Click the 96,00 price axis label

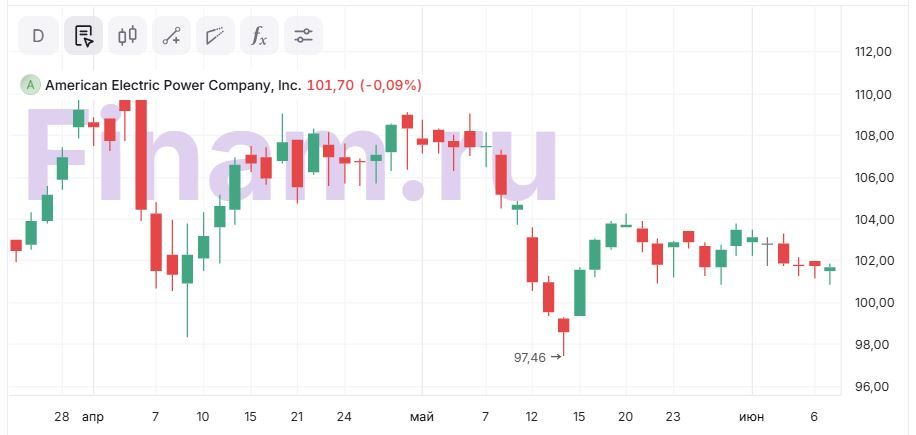click(x=874, y=386)
